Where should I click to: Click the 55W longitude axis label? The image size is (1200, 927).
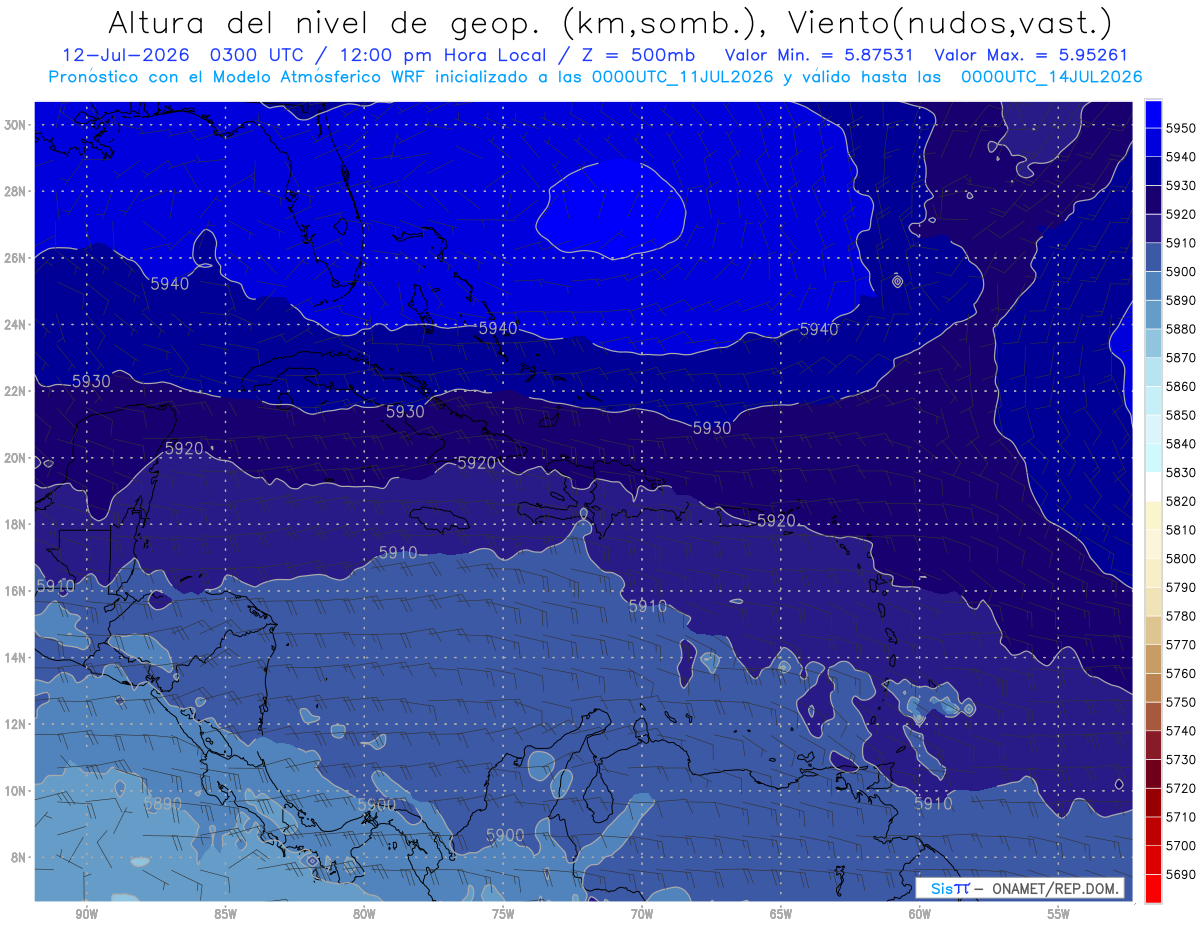1060,913
